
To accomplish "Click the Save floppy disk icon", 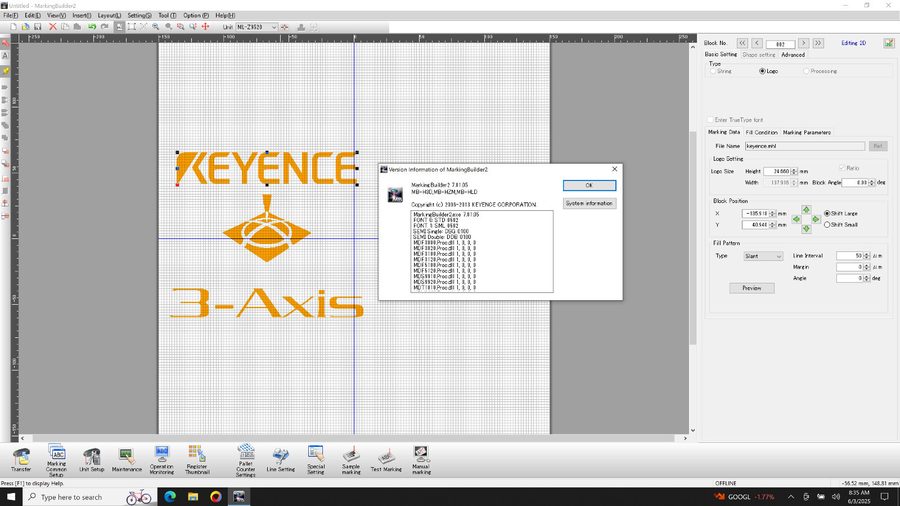I will (38, 27).
